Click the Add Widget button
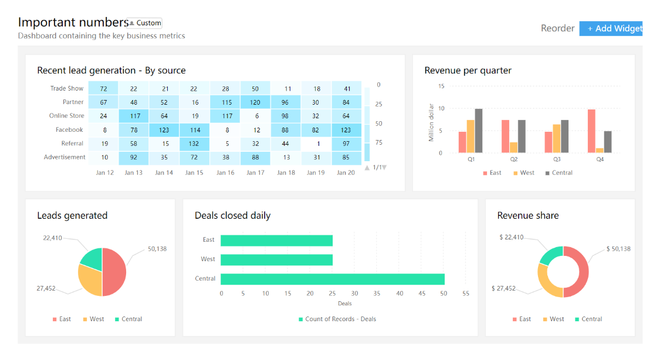Viewport: 660px width, 360px height. (610, 29)
